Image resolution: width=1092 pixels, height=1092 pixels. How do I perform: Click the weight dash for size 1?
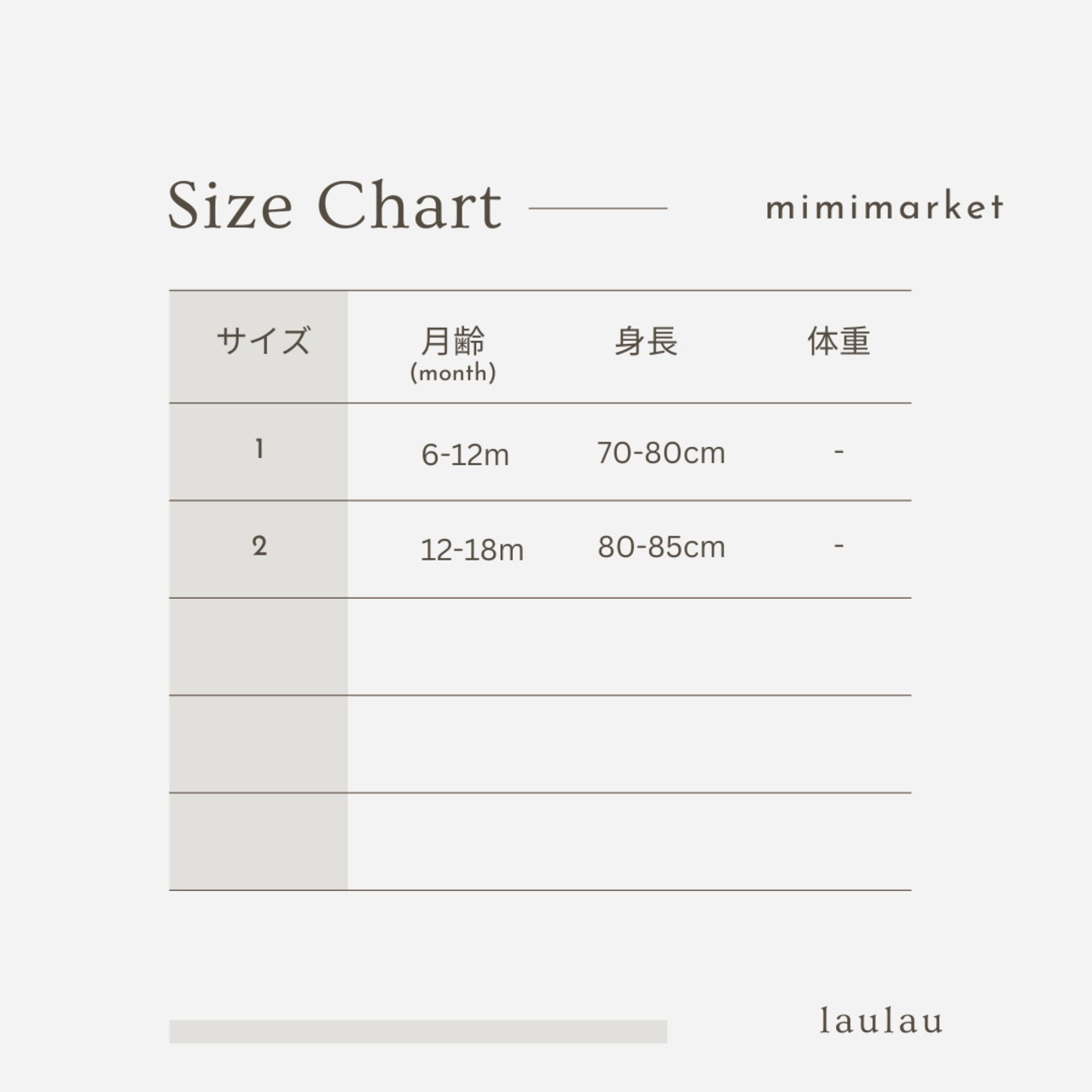pyautogui.click(x=839, y=451)
